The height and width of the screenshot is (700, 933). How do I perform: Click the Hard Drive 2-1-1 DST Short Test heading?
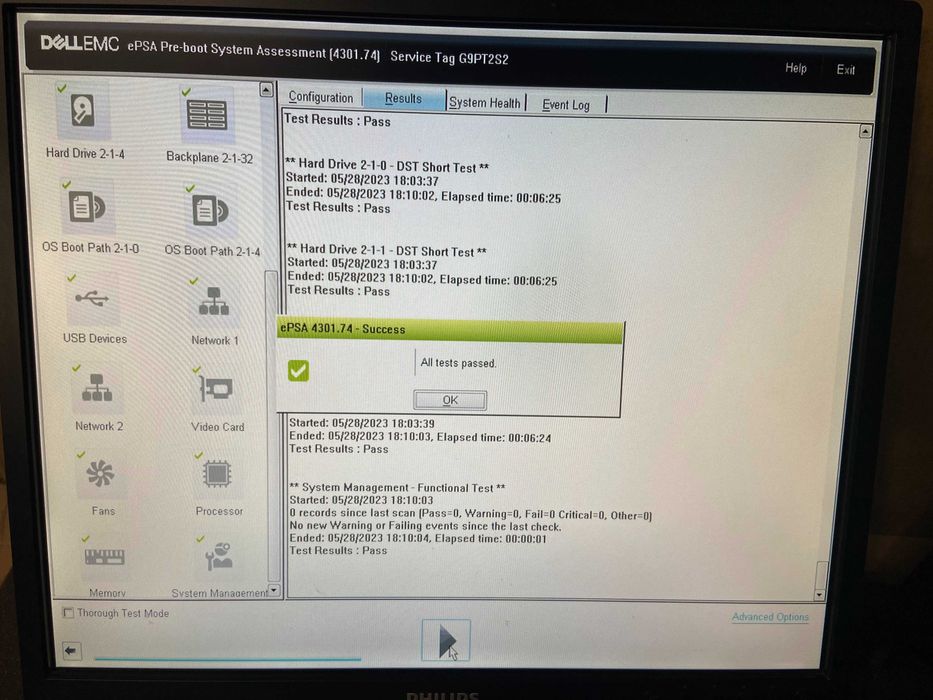tap(387, 250)
